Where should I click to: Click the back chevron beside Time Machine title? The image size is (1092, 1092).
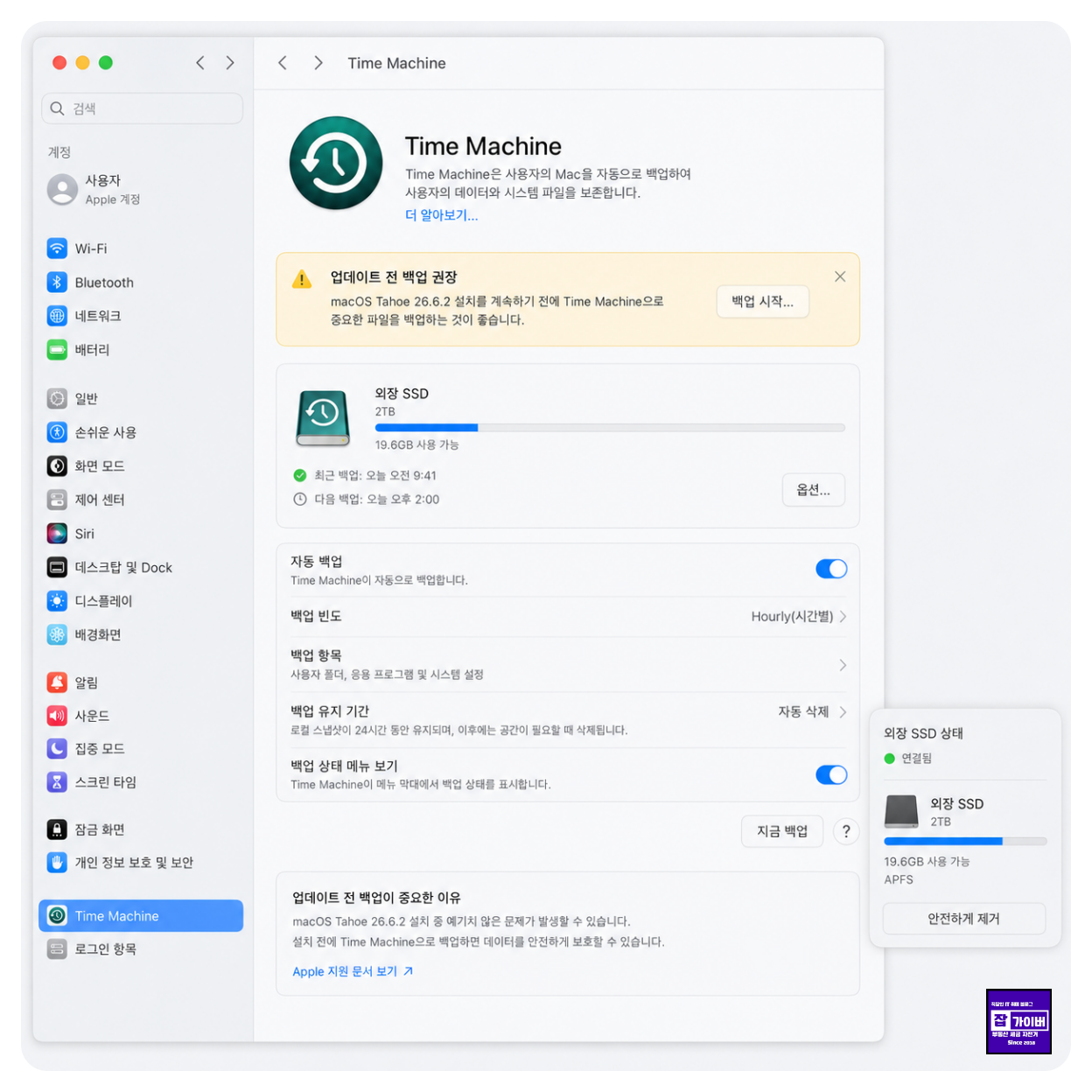tap(283, 63)
